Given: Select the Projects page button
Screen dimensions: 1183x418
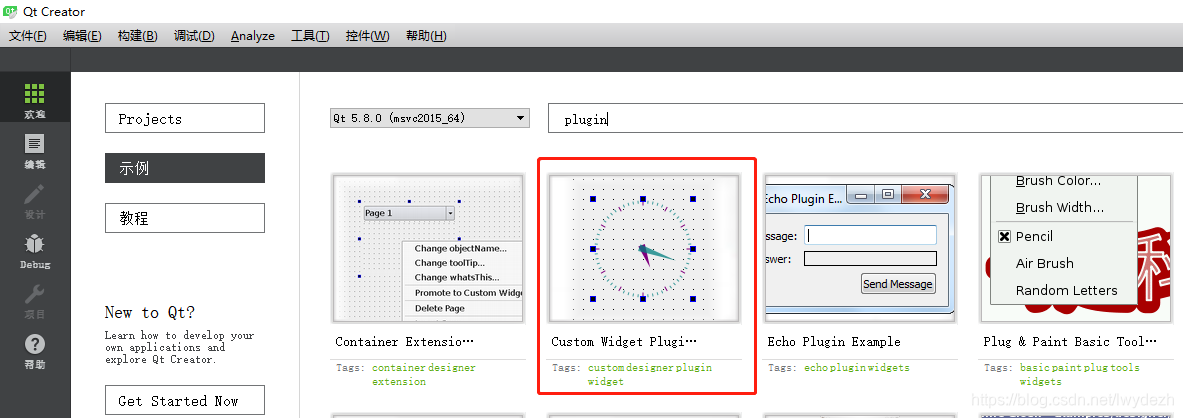Looking at the screenshot, I should [185, 118].
